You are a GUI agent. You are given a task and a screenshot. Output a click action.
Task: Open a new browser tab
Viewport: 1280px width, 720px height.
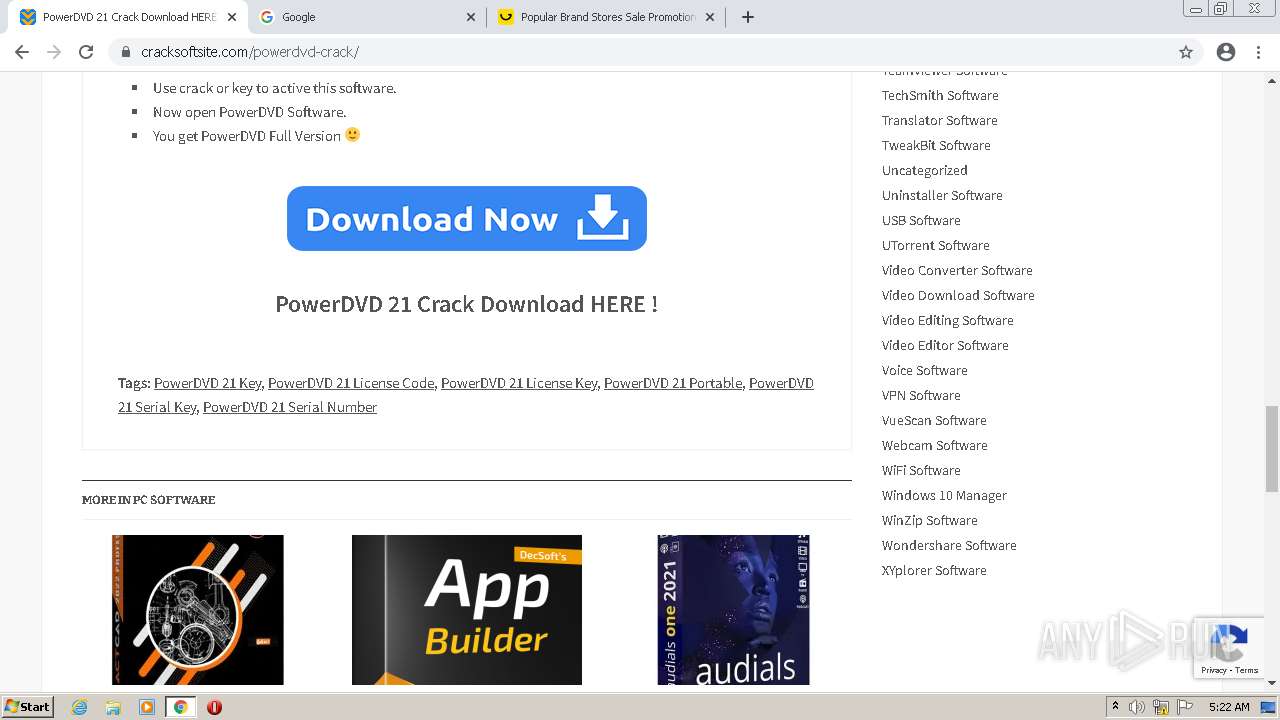[x=747, y=17]
